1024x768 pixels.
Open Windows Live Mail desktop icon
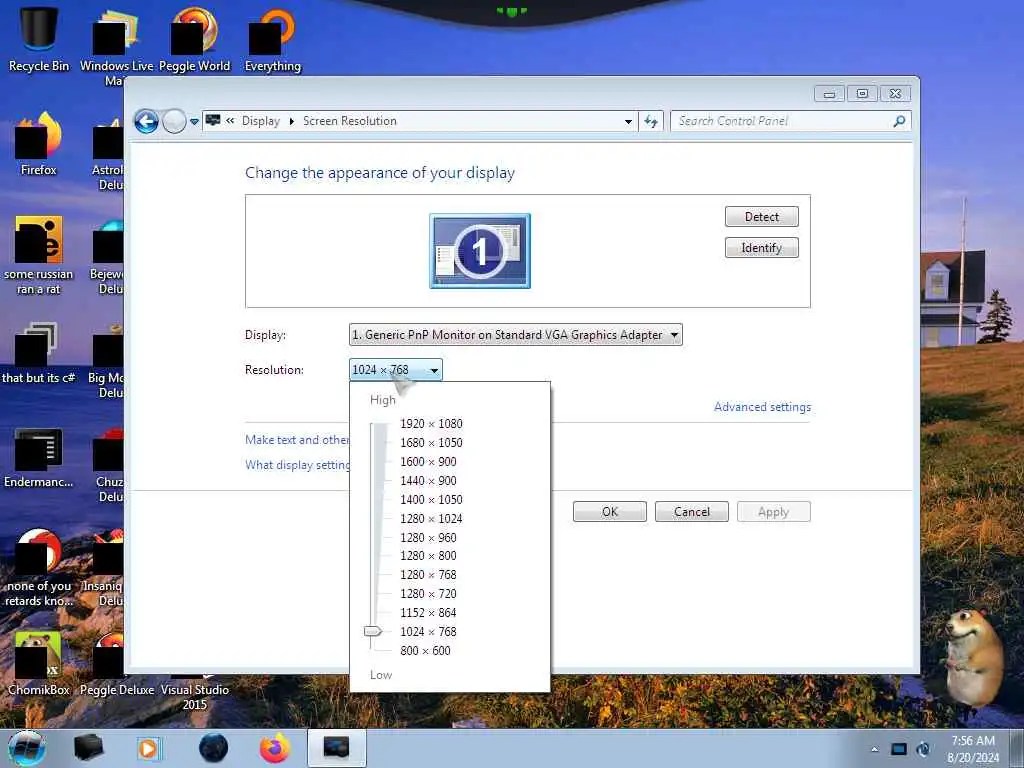tap(116, 46)
